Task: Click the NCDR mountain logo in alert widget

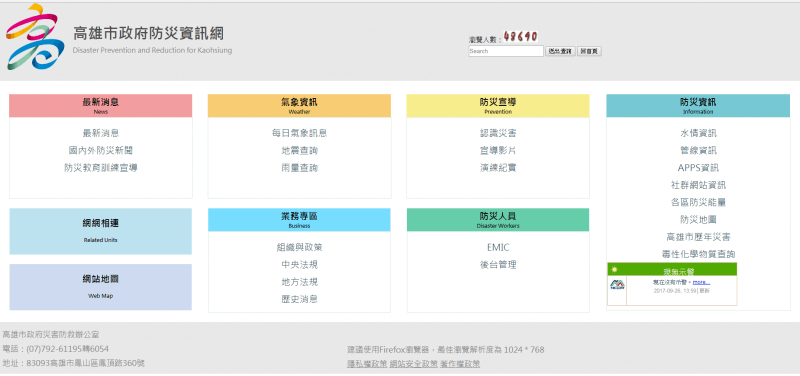Action: [617, 284]
